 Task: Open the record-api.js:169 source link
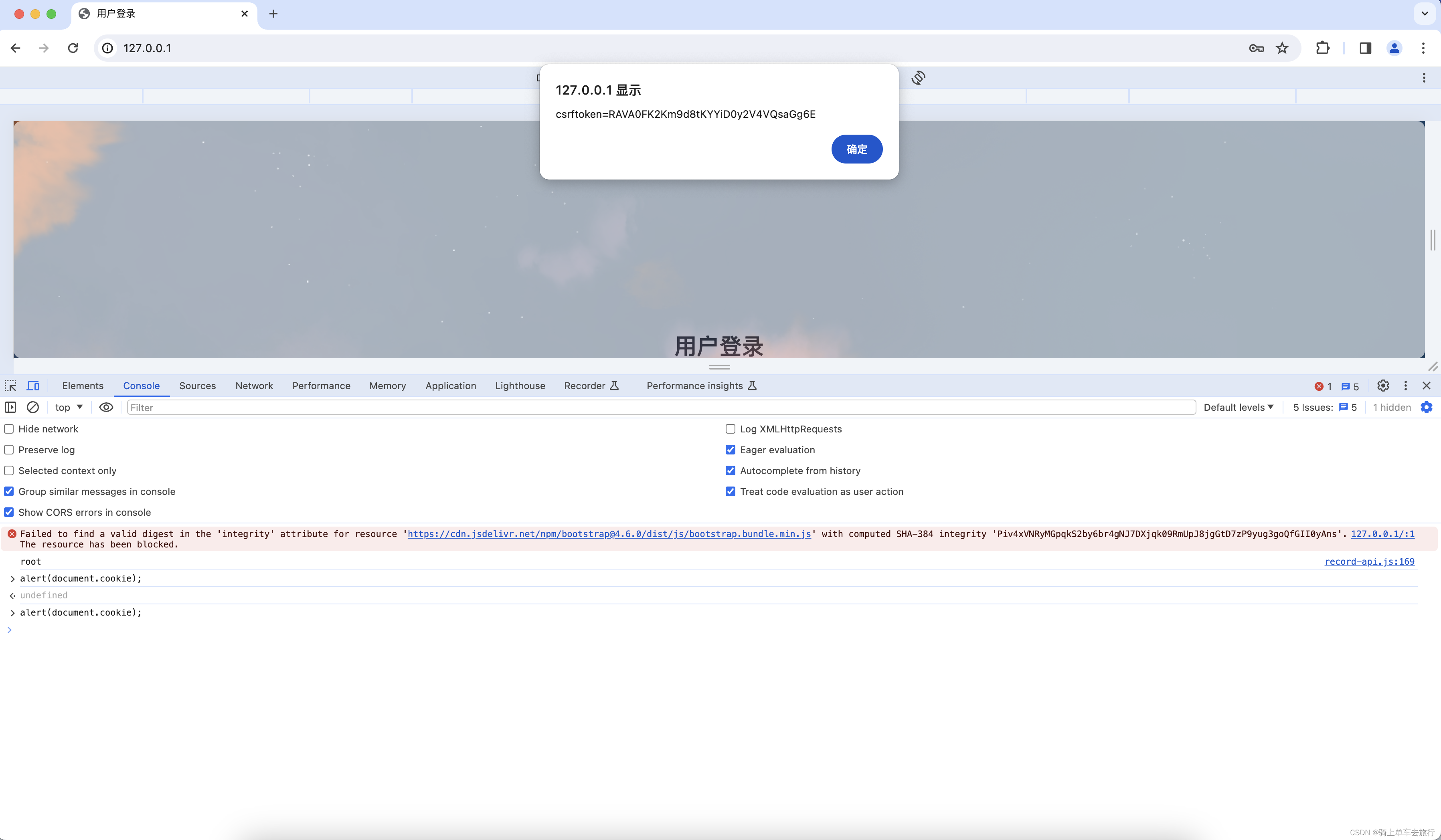pyautogui.click(x=1370, y=562)
